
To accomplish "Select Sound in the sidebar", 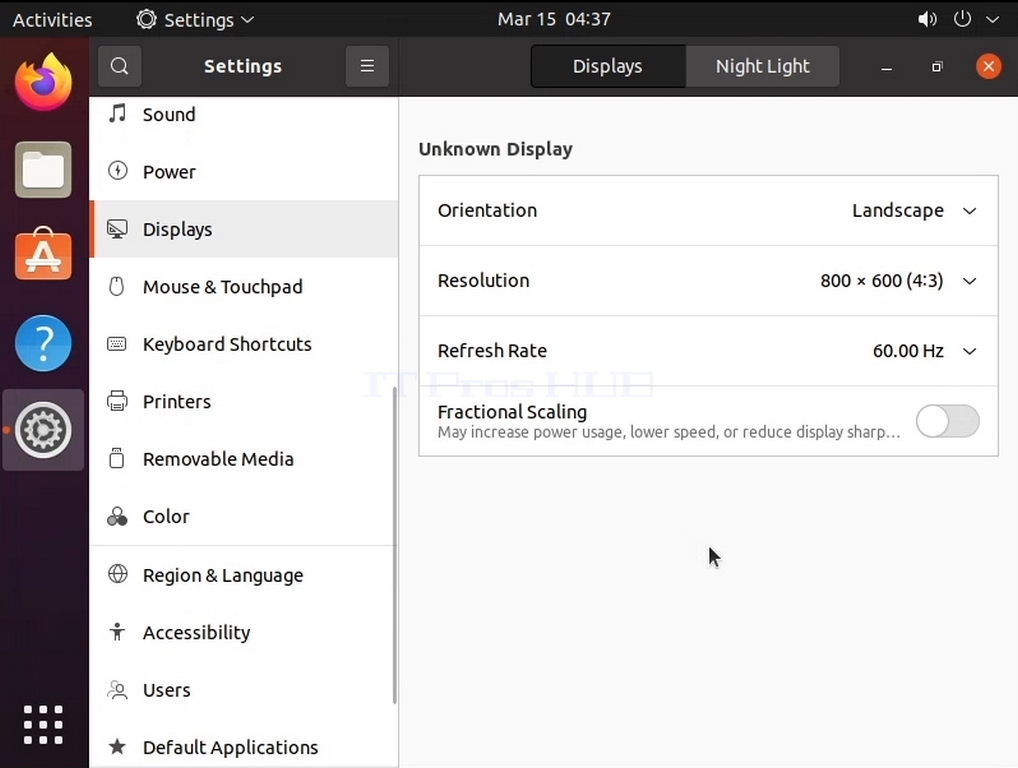I will click(243, 114).
